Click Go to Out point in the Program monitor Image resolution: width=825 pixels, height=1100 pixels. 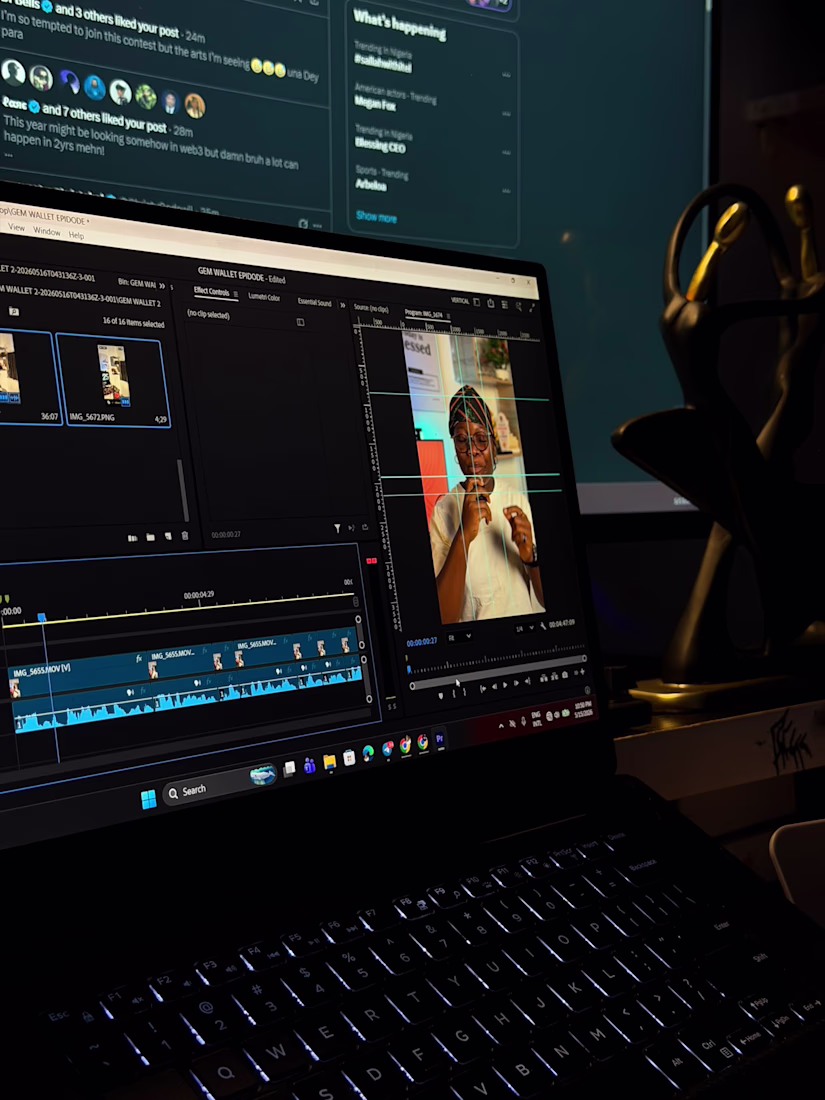click(528, 680)
